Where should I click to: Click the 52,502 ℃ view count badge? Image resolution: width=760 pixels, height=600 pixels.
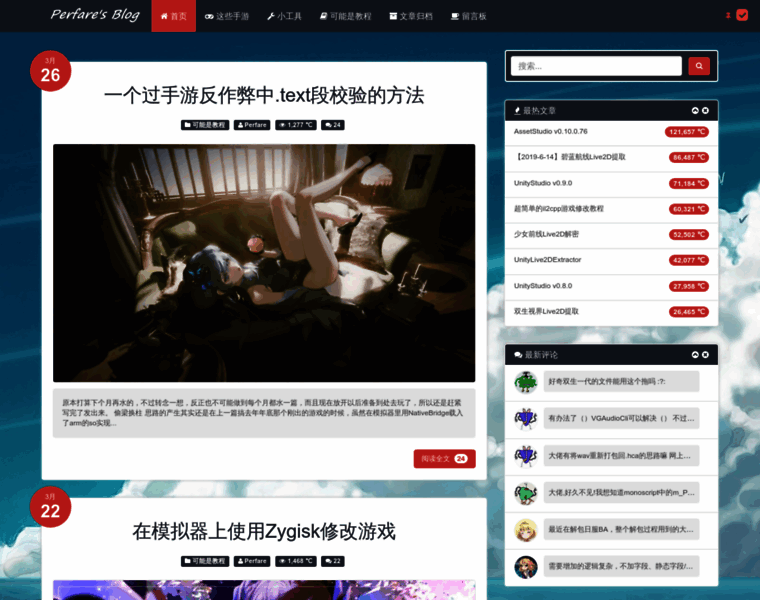tap(688, 235)
